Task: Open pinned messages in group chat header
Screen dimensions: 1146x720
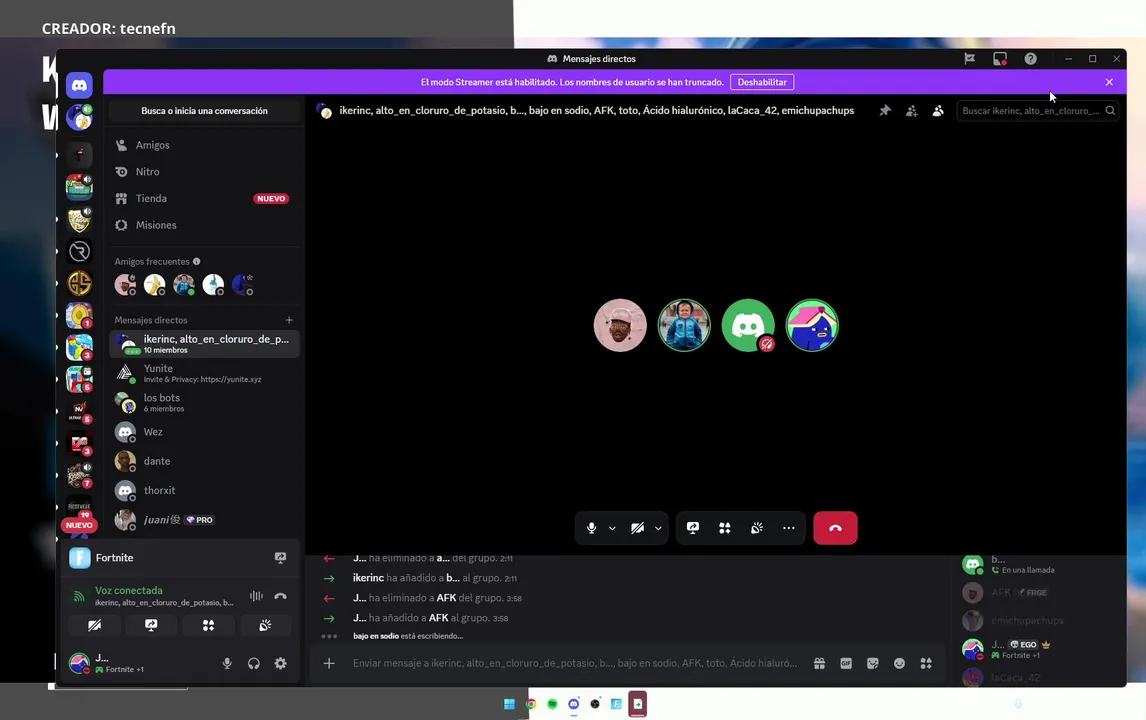Action: (884, 110)
